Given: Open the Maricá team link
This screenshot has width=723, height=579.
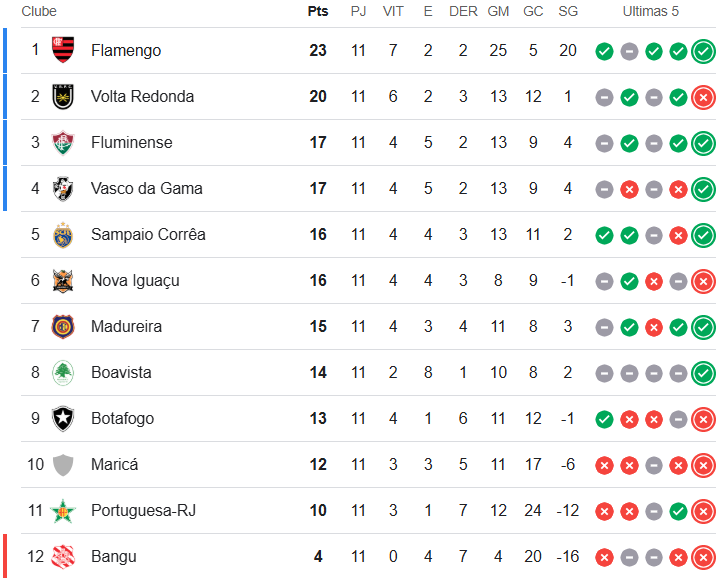Looking at the screenshot, I should pos(114,464).
